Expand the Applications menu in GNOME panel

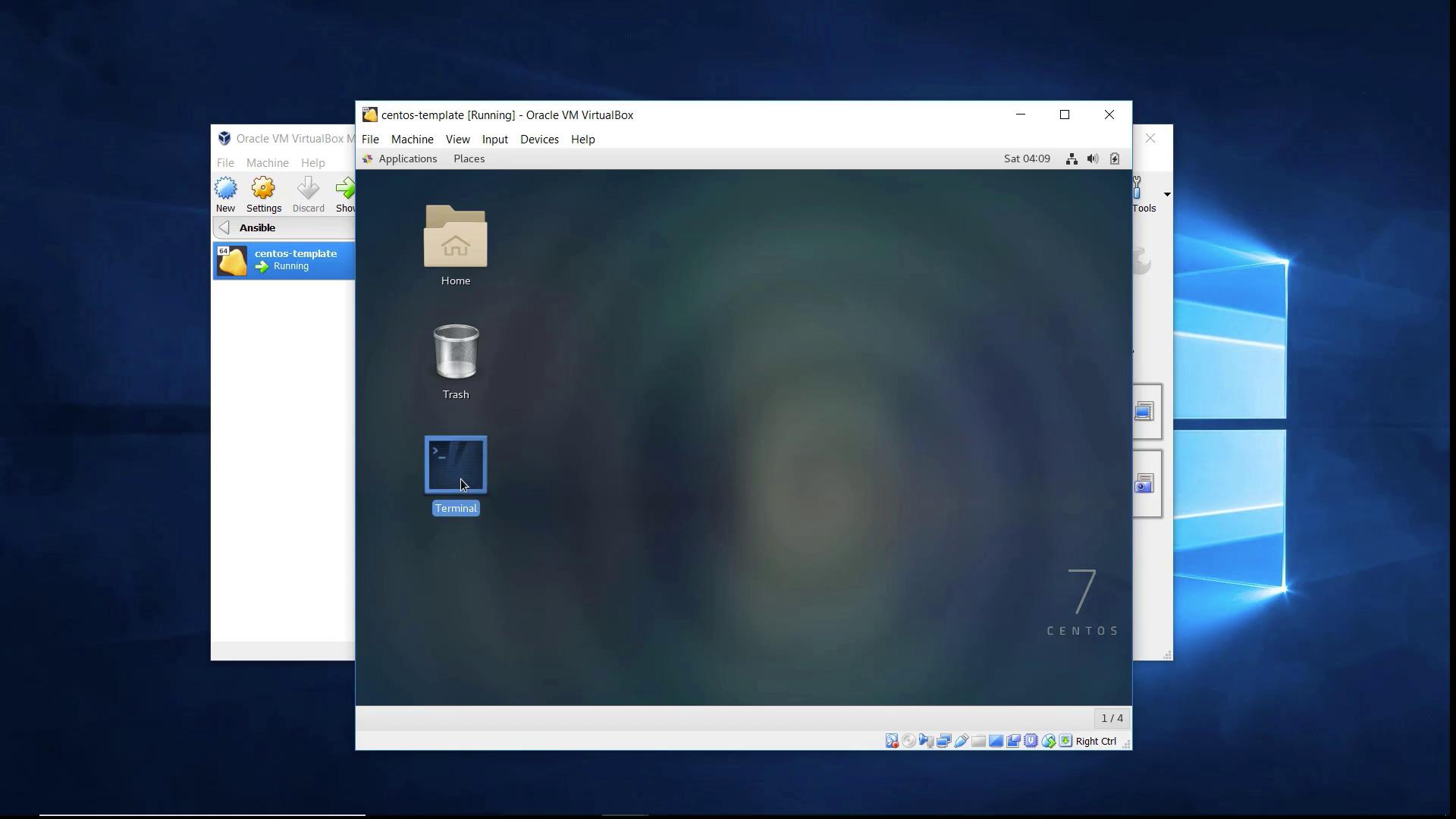[407, 158]
